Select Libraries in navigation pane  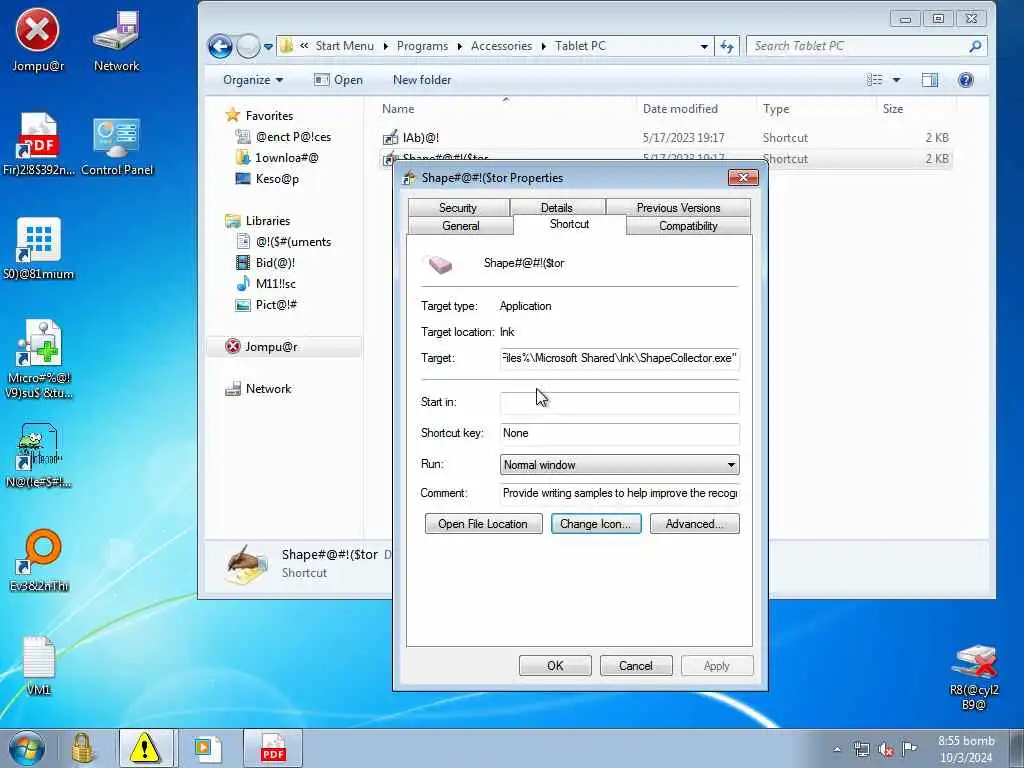(268, 221)
